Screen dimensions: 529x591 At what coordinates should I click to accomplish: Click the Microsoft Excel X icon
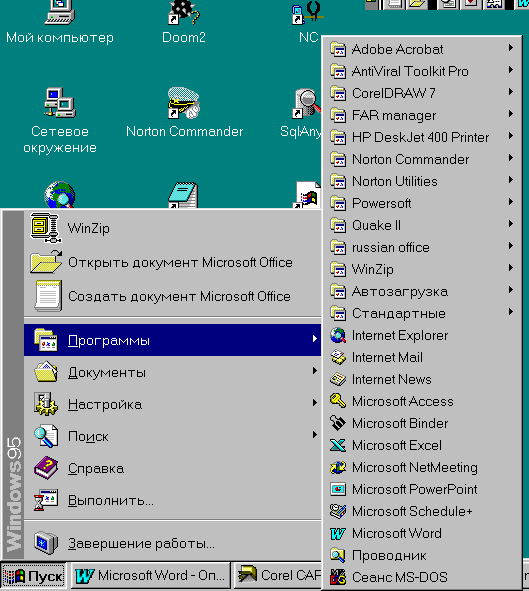click(338, 445)
